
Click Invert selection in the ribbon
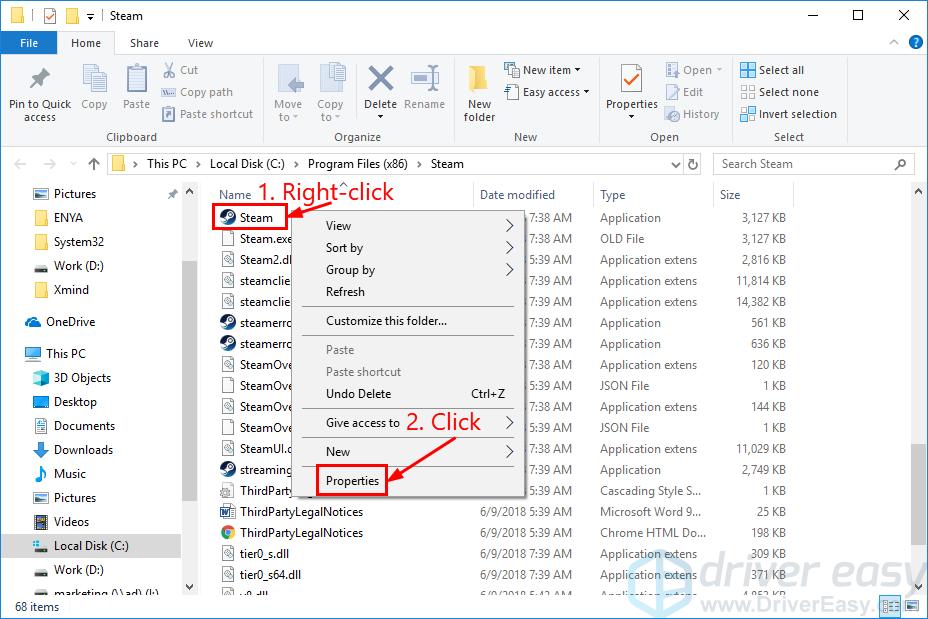coord(789,114)
